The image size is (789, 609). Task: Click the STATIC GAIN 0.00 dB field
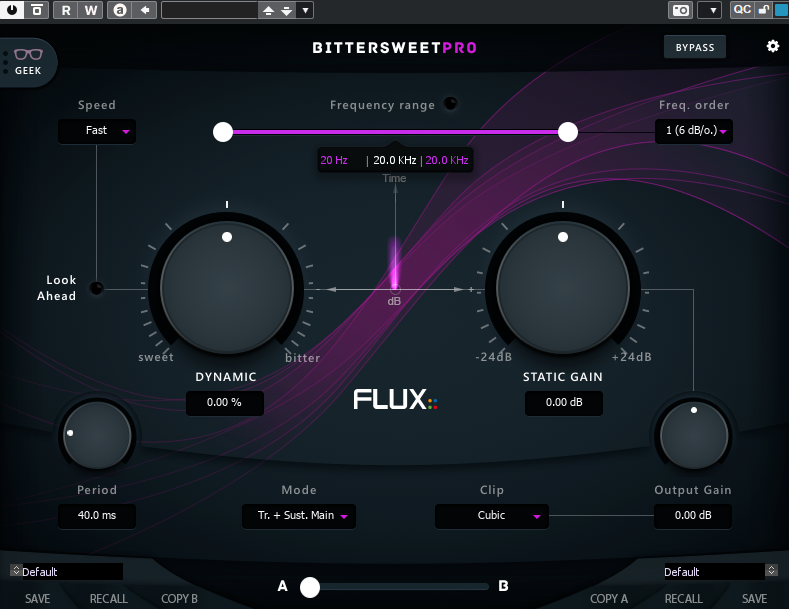(x=564, y=403)
